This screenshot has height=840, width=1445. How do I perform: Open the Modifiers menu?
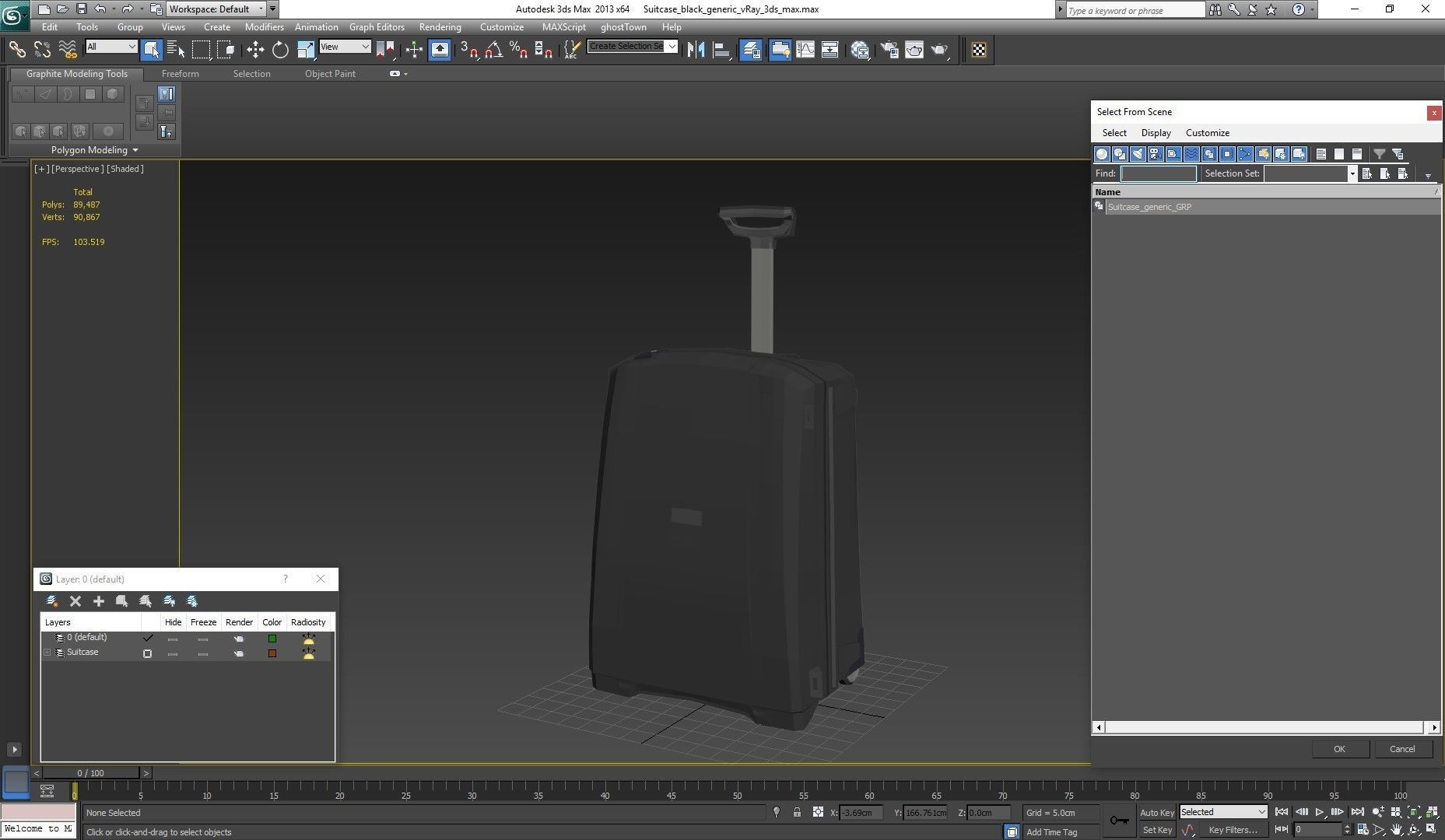(x=264, y=26)
